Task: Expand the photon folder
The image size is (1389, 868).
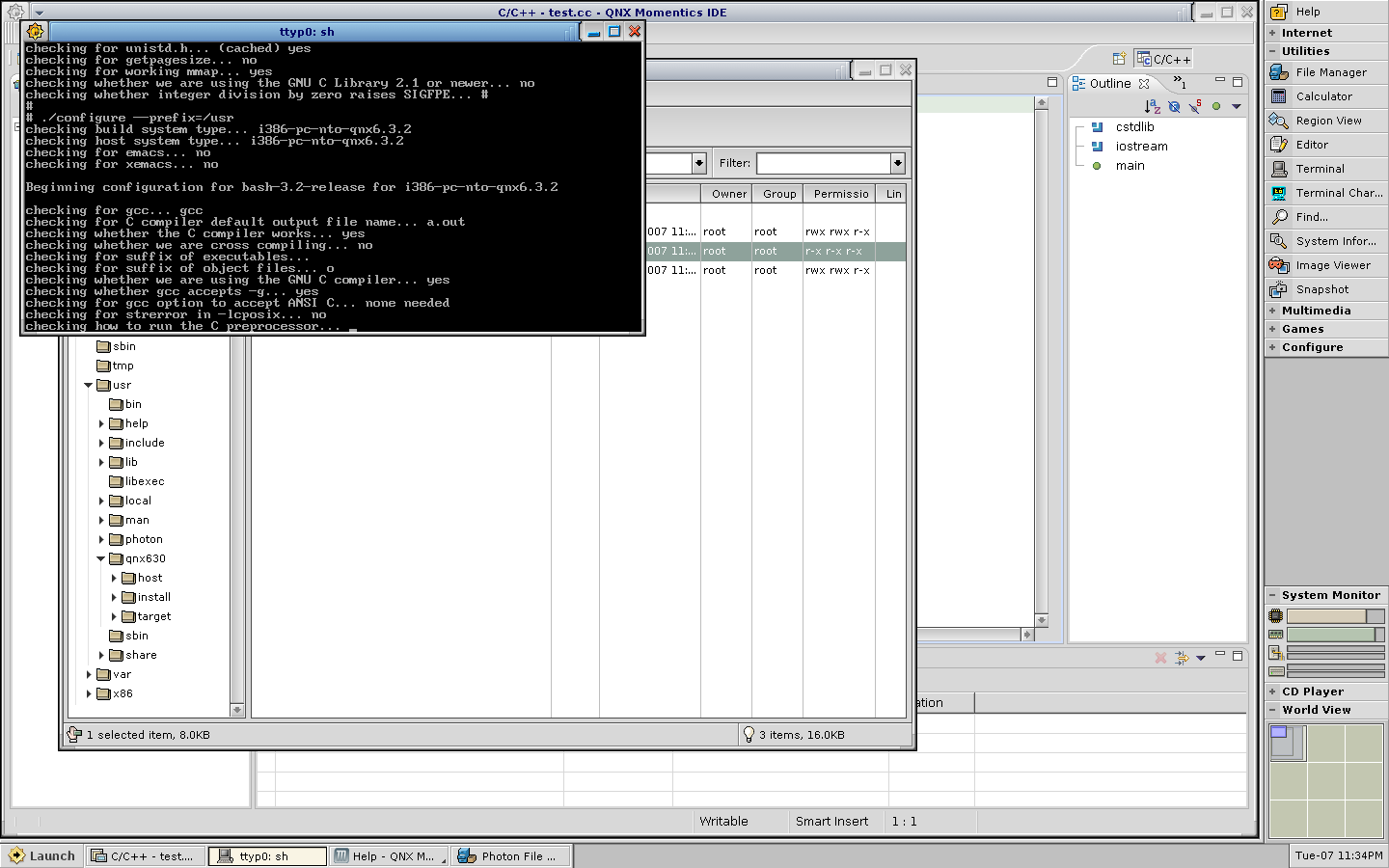Action: pyautogui.click(x=101, y=539)
